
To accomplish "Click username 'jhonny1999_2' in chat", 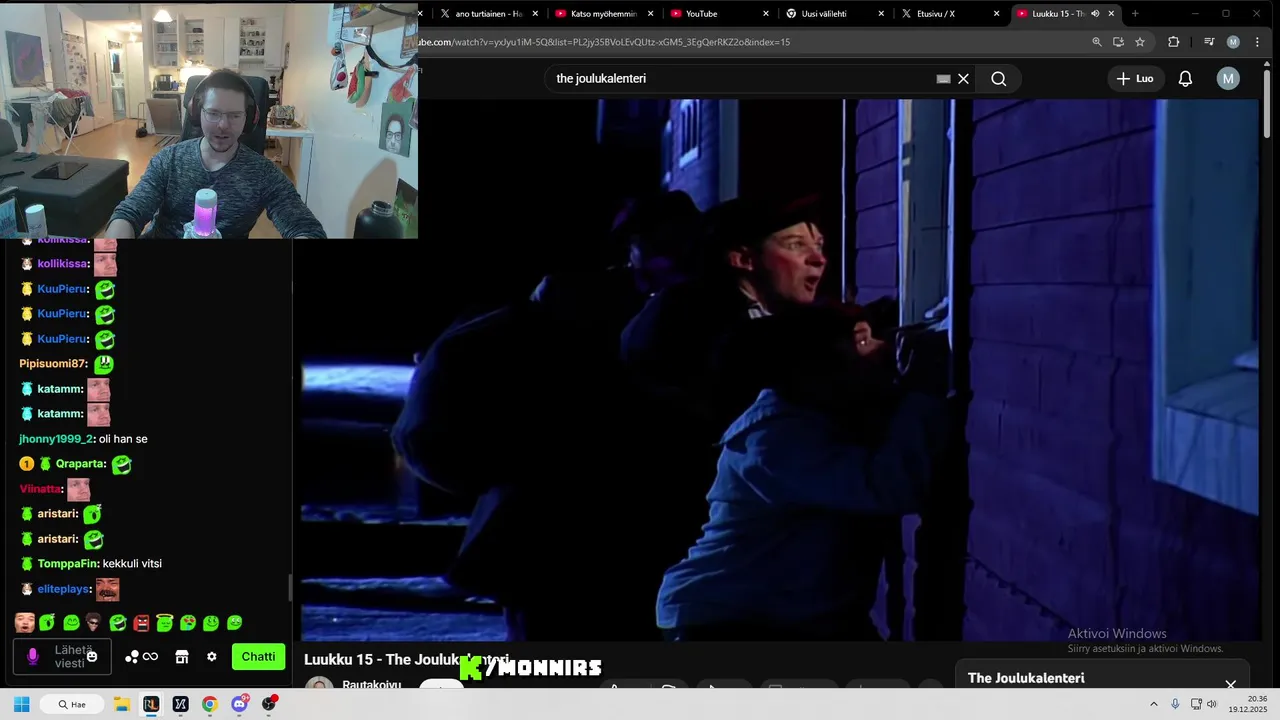I will (56, 439).
